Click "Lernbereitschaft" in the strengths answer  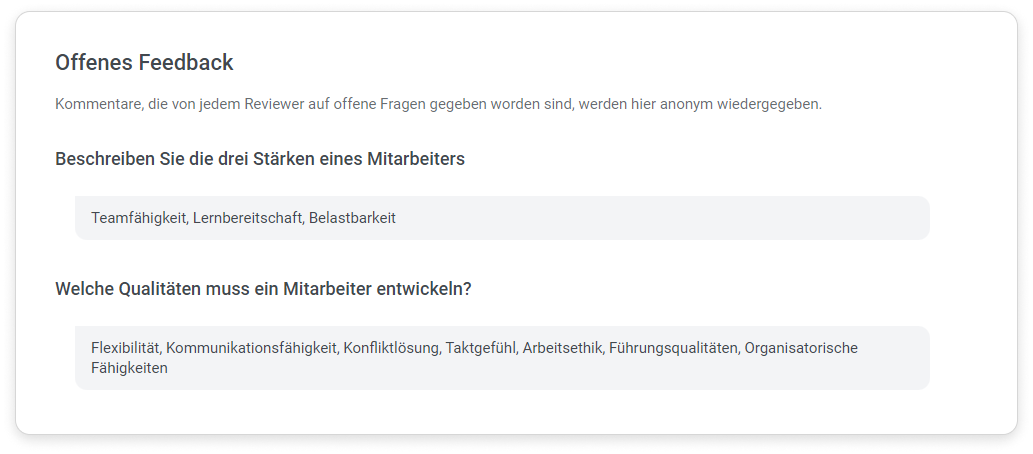click(x=249, y=218)
